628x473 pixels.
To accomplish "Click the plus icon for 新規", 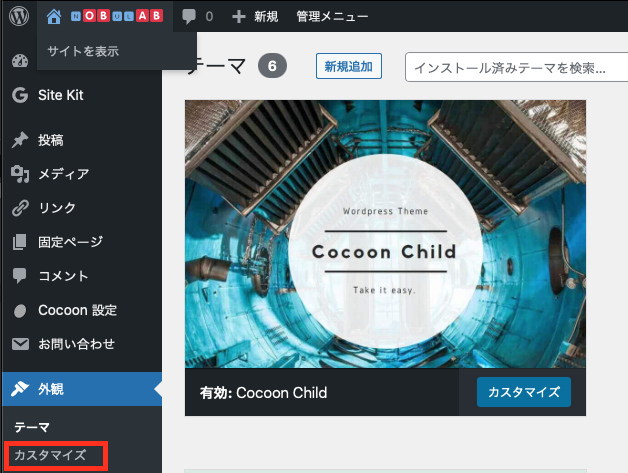I will 239,16.
